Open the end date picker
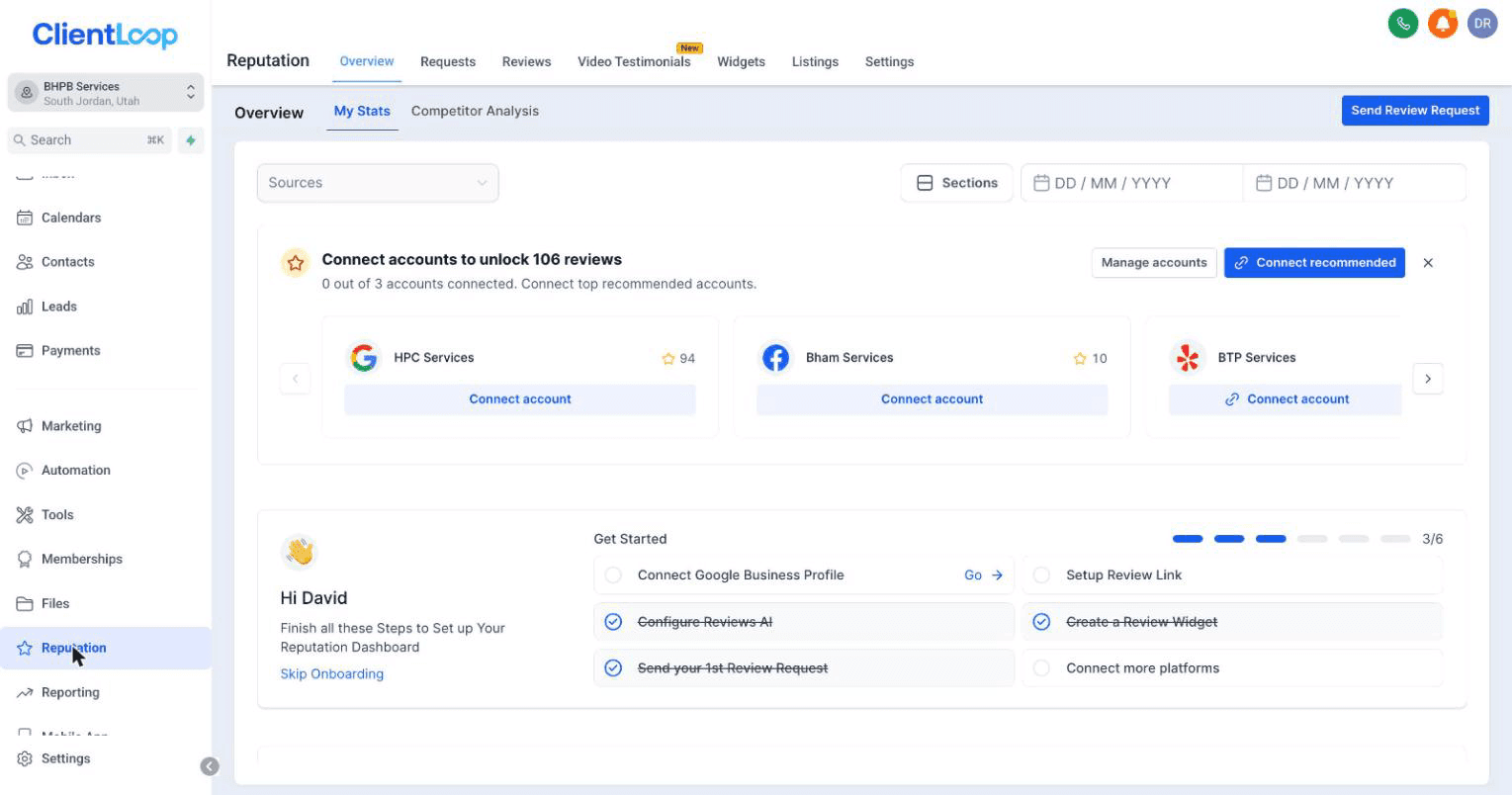 (1354, 183)
